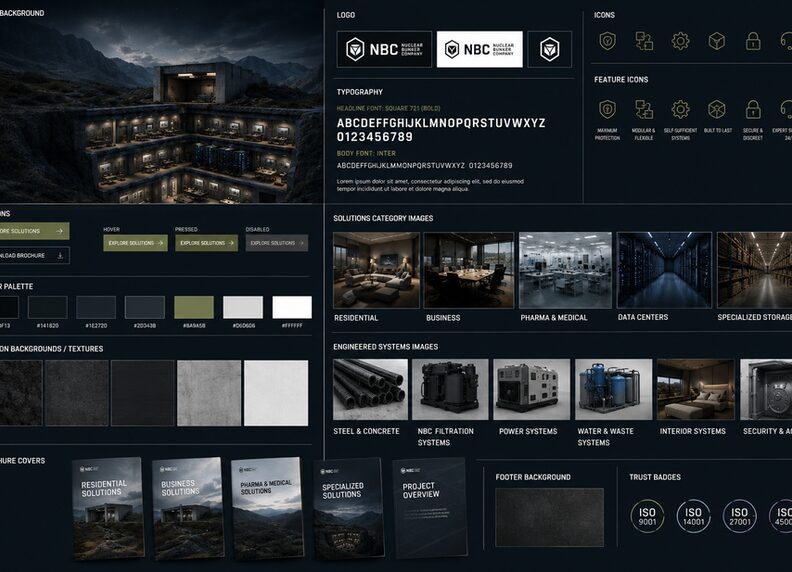The width and height of the screenshot is (792, 572).
Task: Open the Specialized Storage category image
Action: [755, 270]
